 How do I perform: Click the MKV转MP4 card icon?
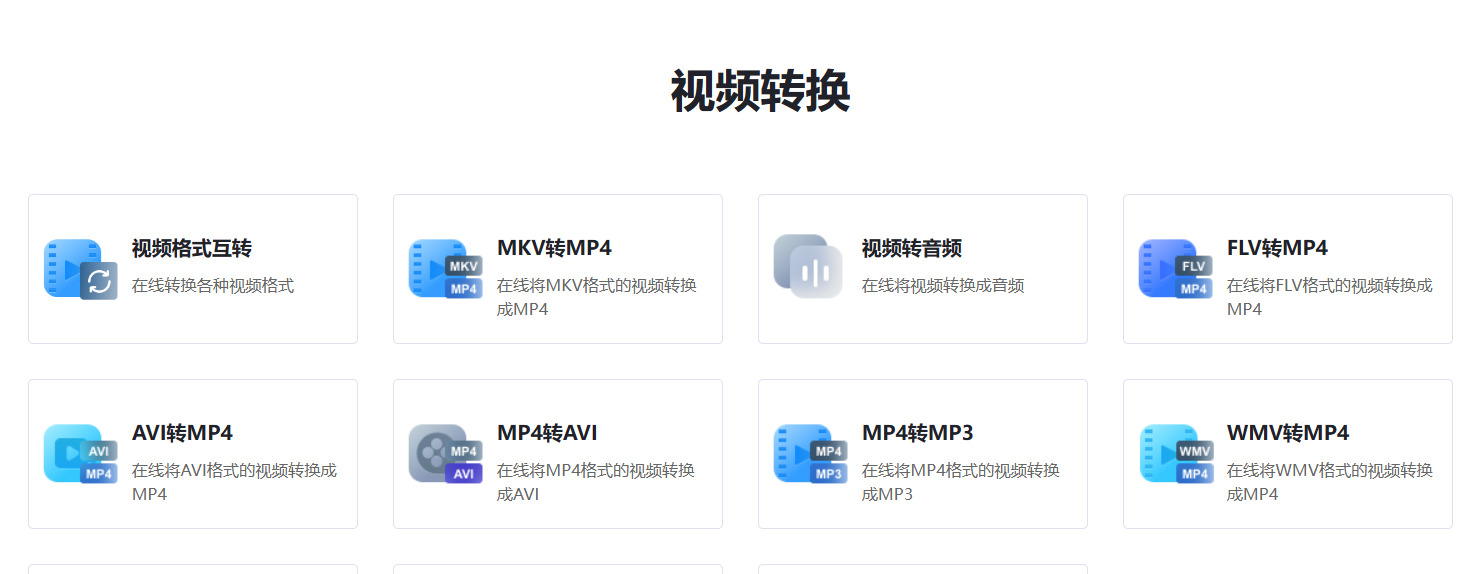pyautogui.click(x=446, y=269)
